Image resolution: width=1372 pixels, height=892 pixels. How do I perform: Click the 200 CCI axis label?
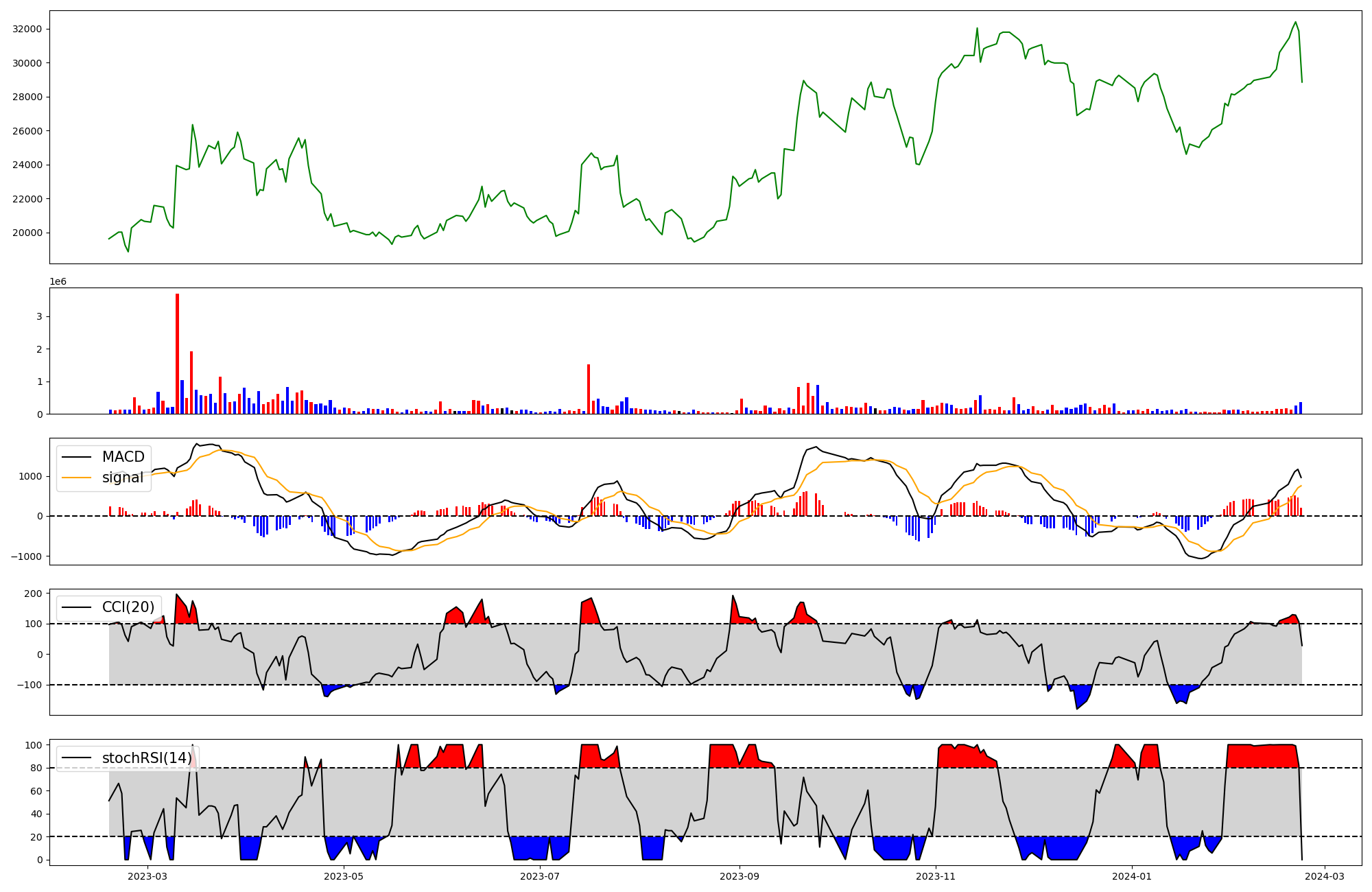click(34, 594)
